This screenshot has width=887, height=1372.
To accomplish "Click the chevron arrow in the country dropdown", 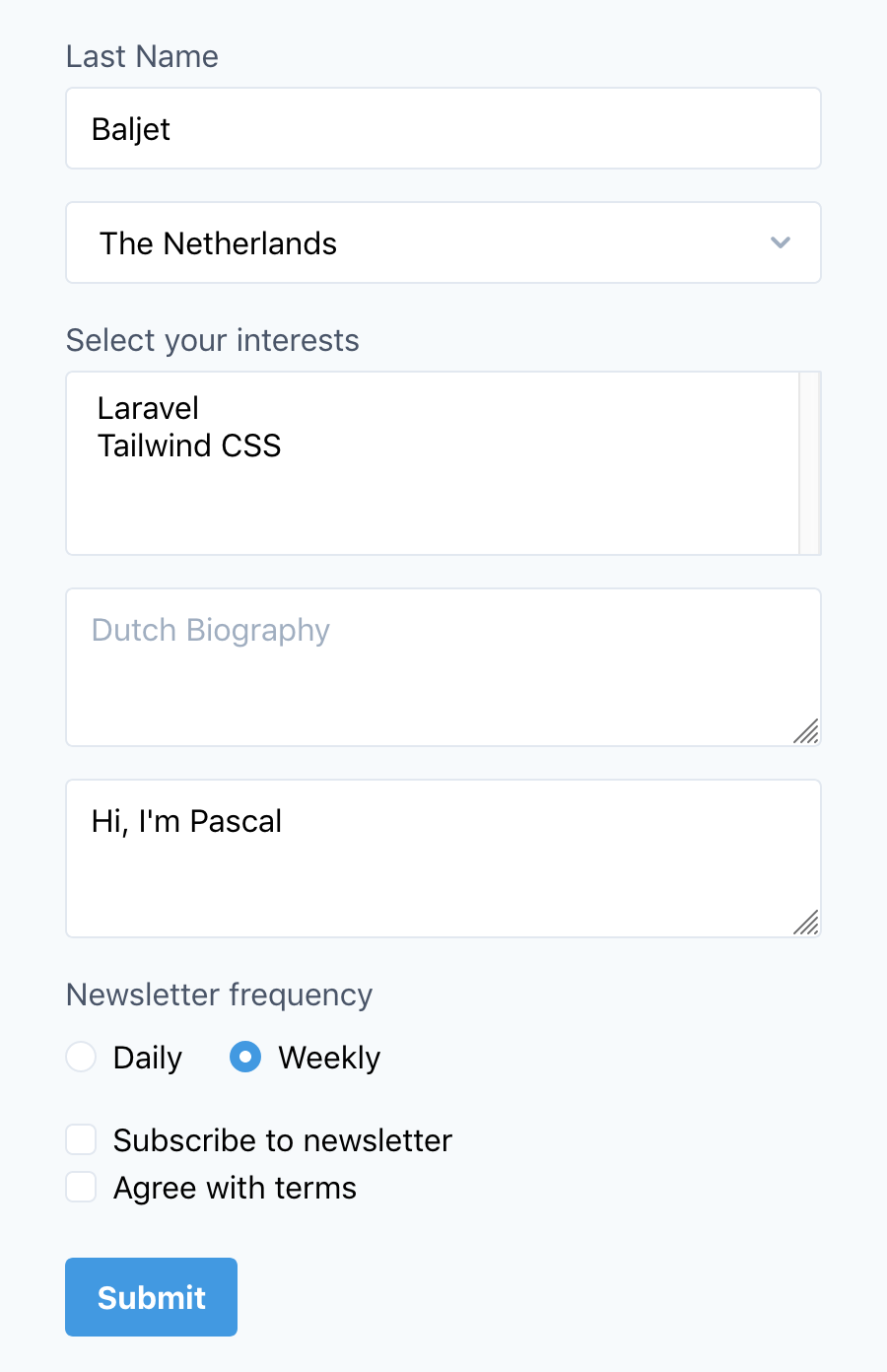I will pyautogui.click(x=781, y=242).
